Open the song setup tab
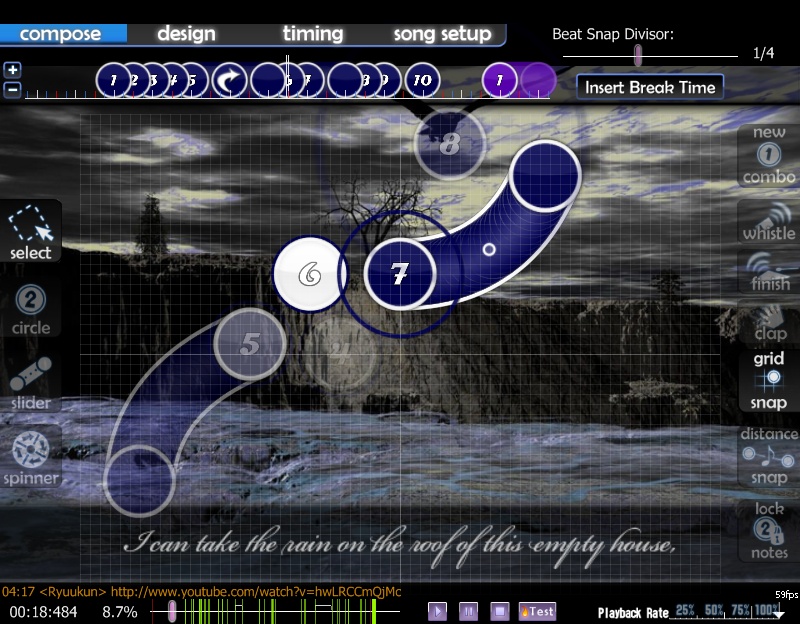This screenshot has height=624, width=800. pyautogui.click(x=442, y=34)
